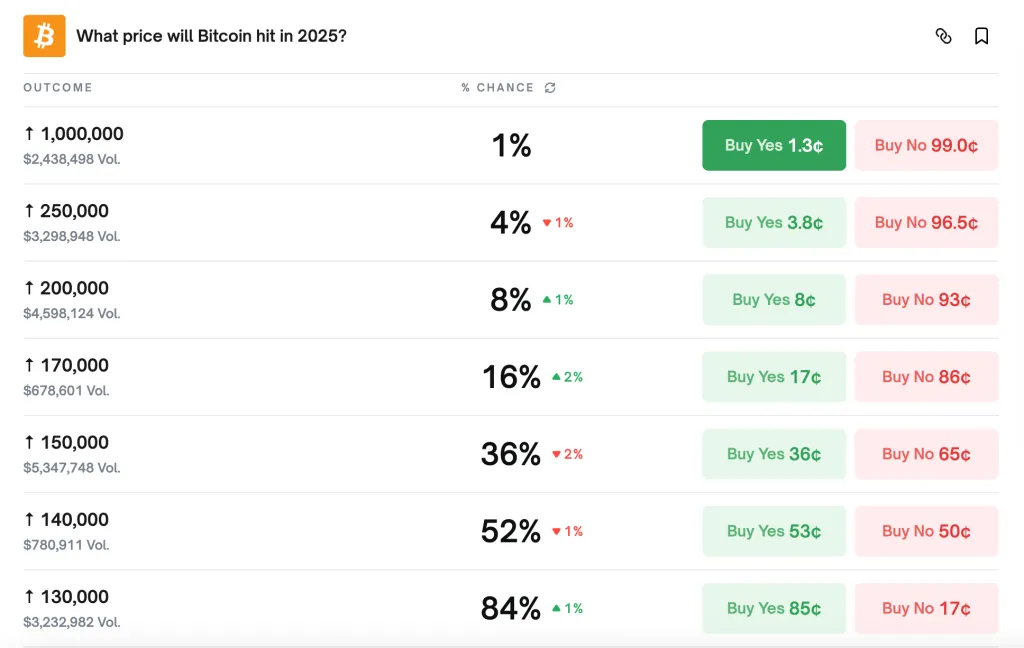
Task: Bookmark this Bitcoin market
Action: (x=981, y=36)
